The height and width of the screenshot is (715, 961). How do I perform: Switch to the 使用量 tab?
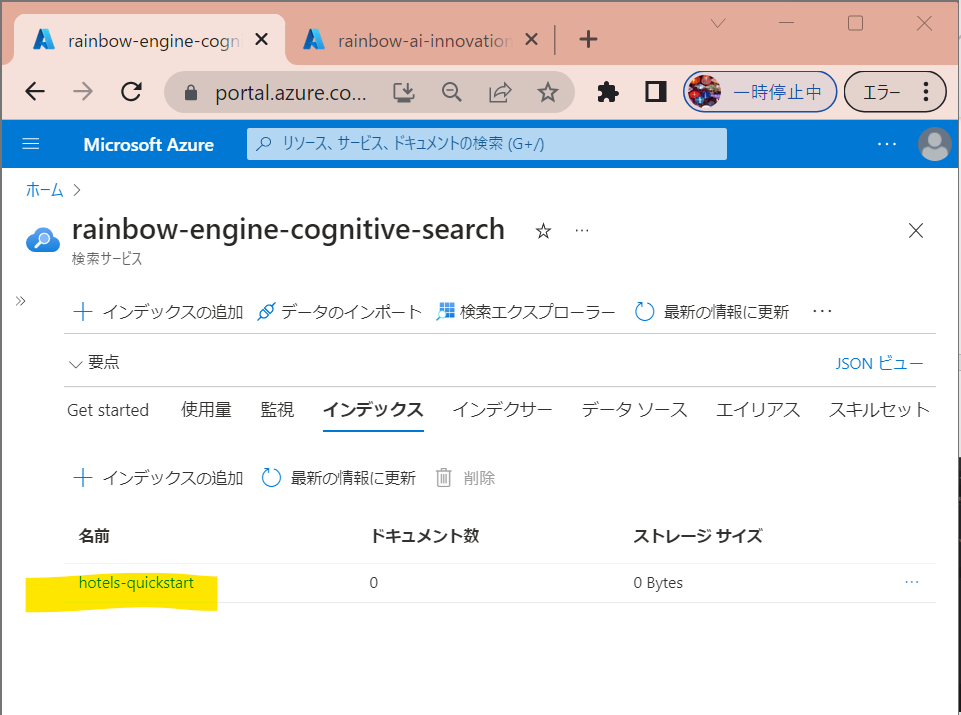point(206,410)
